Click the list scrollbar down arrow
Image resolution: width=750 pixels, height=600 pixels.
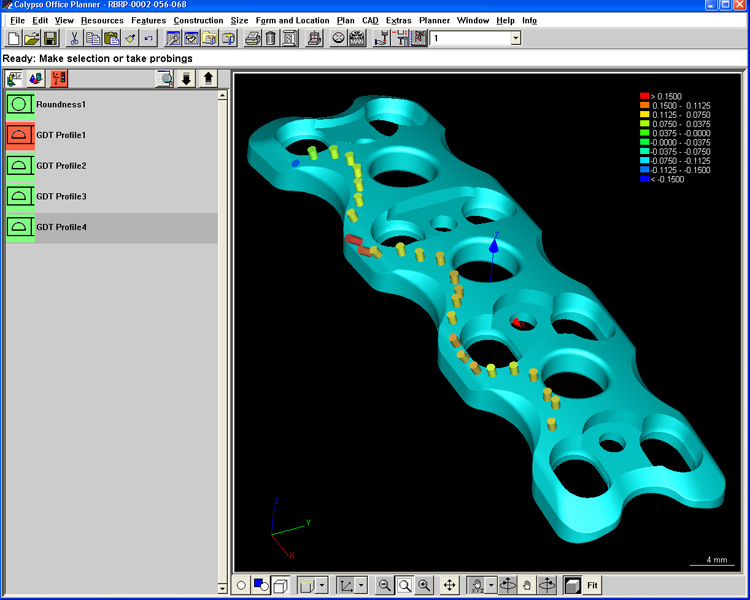pyautogui.click(x=222, y=588)
